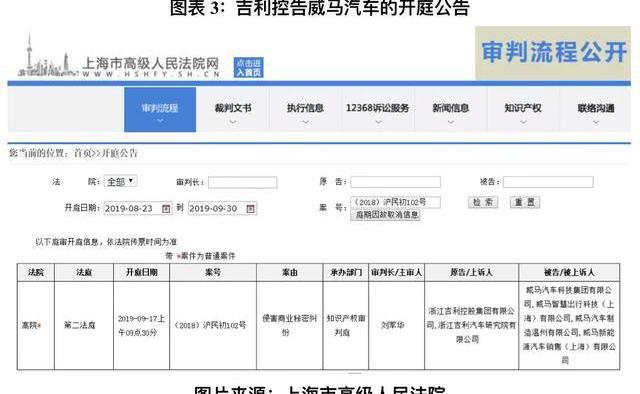The height and width of the screenshot is (394, 640).
Task: Click the calendar icon beside start date 2019-08-23
Action: tap(166, 209)
